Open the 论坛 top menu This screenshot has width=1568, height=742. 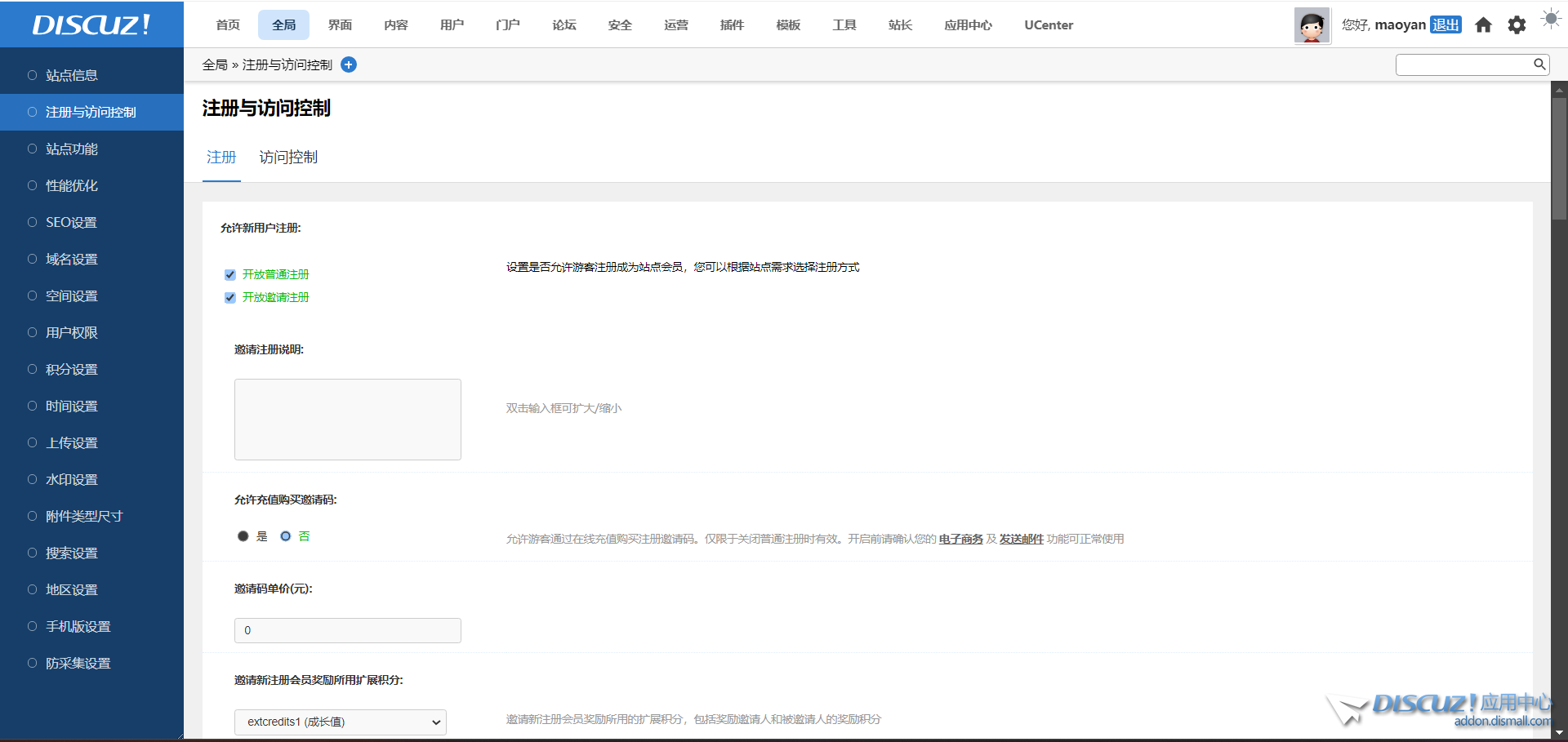click(x=563, y=25)
